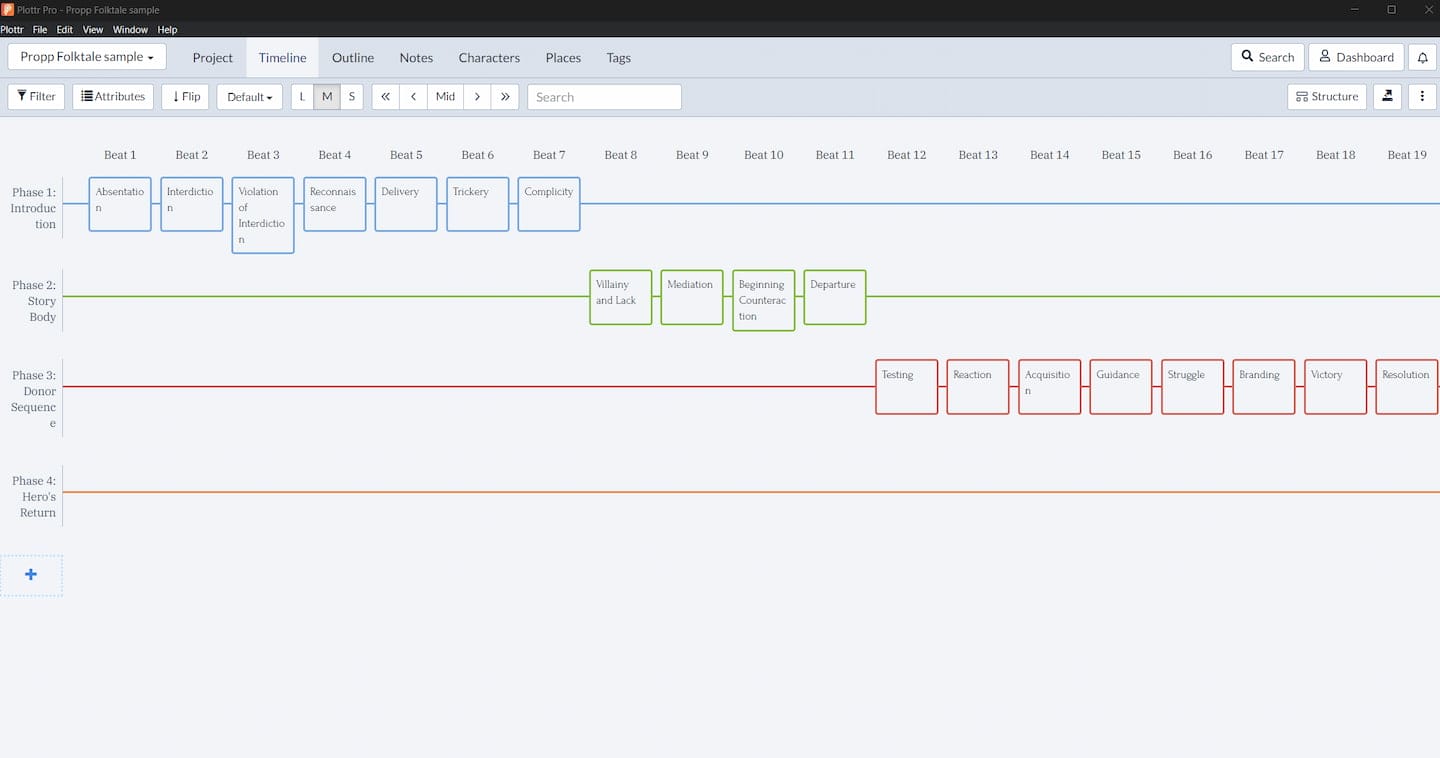
Task: Export the timeline using the export icon
Action: (x=1387, y=96)
